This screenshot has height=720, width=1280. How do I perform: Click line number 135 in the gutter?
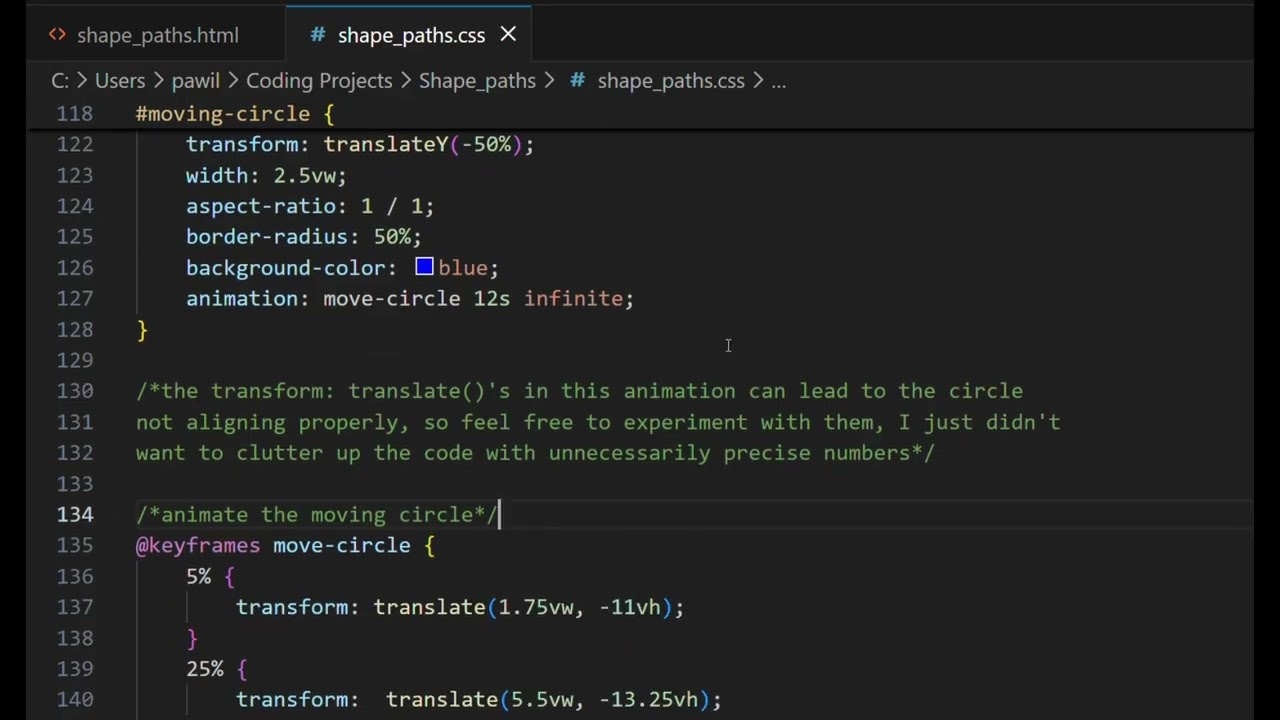pyautogui.click(x=75, y=546)
